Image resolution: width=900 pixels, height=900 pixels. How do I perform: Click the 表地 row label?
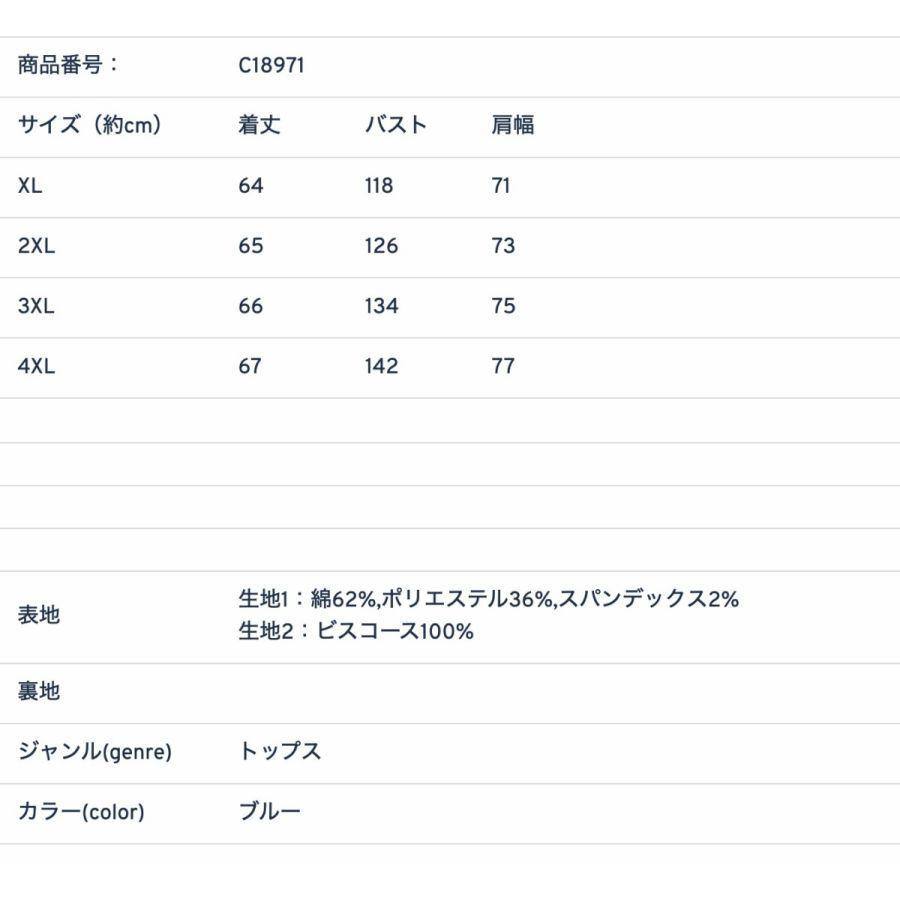tap(39, 615)
